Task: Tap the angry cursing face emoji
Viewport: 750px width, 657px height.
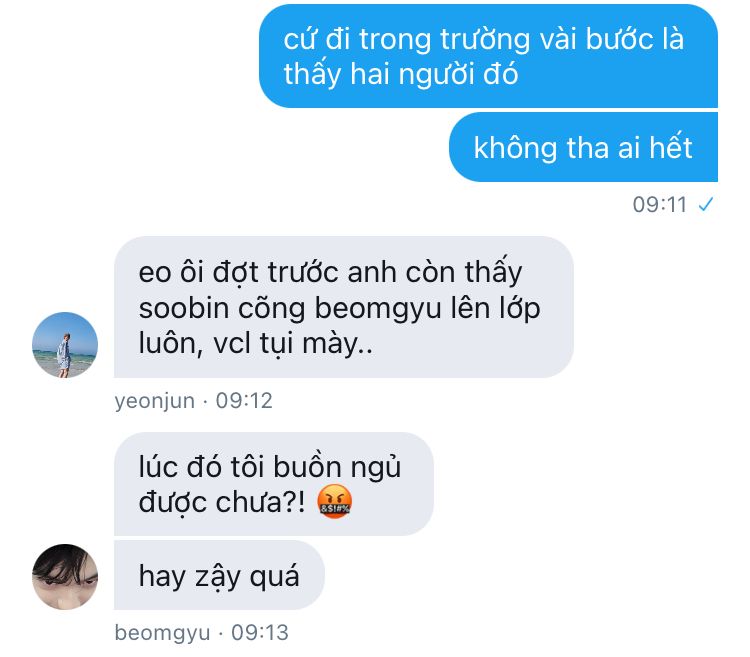Action: [335, 502]
